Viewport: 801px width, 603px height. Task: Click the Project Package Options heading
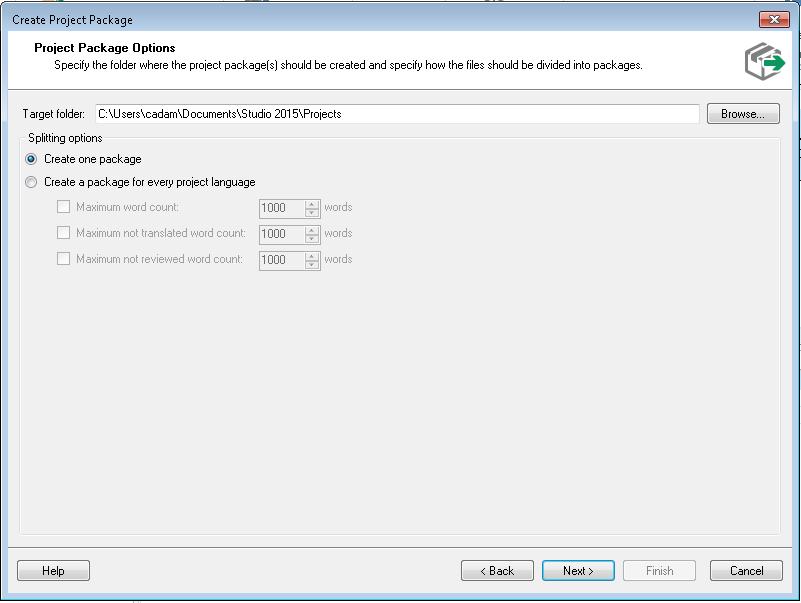click(x=105, y=48)
